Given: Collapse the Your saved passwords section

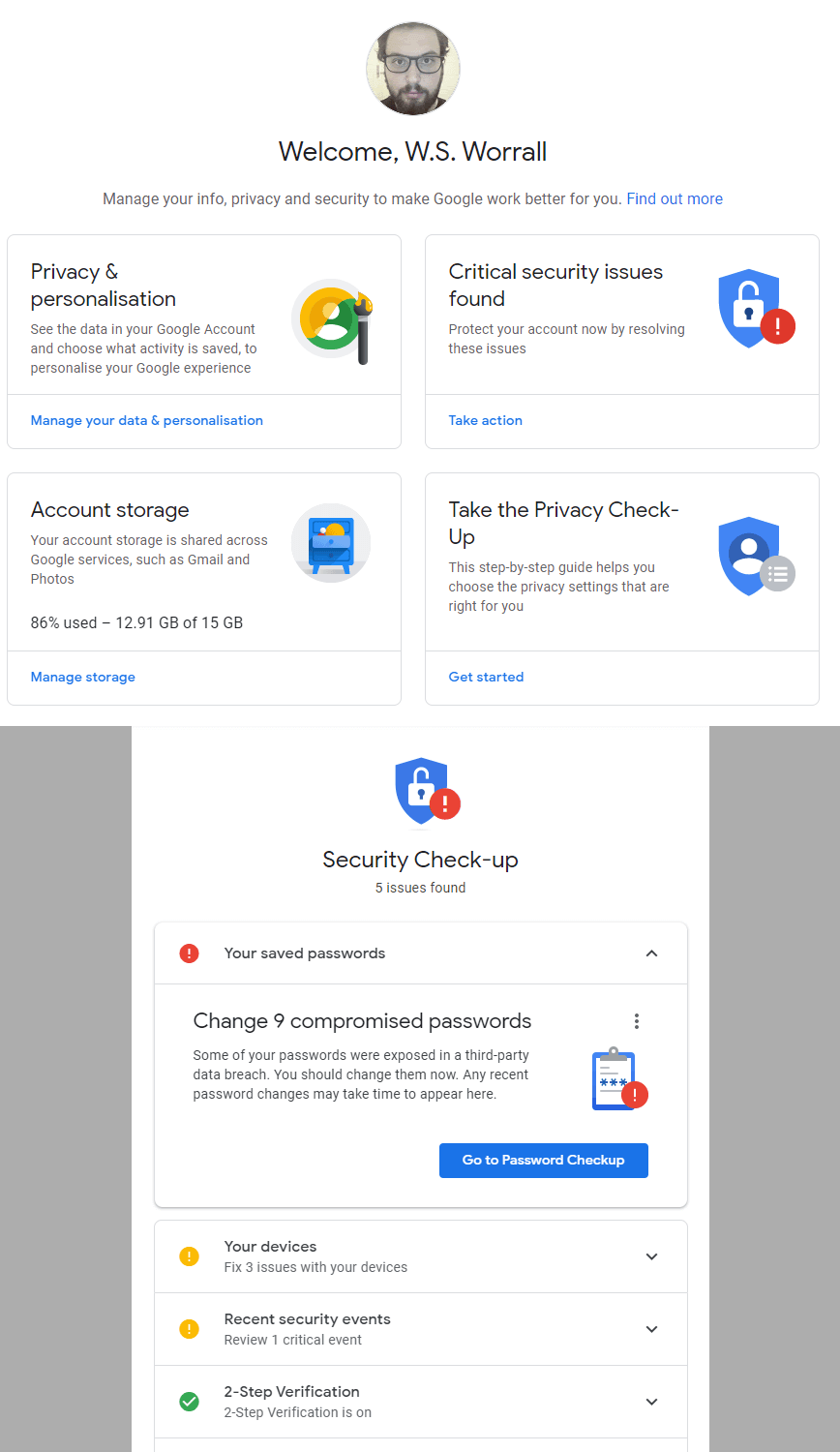Looking at the screenshot, I should point(651,953).
